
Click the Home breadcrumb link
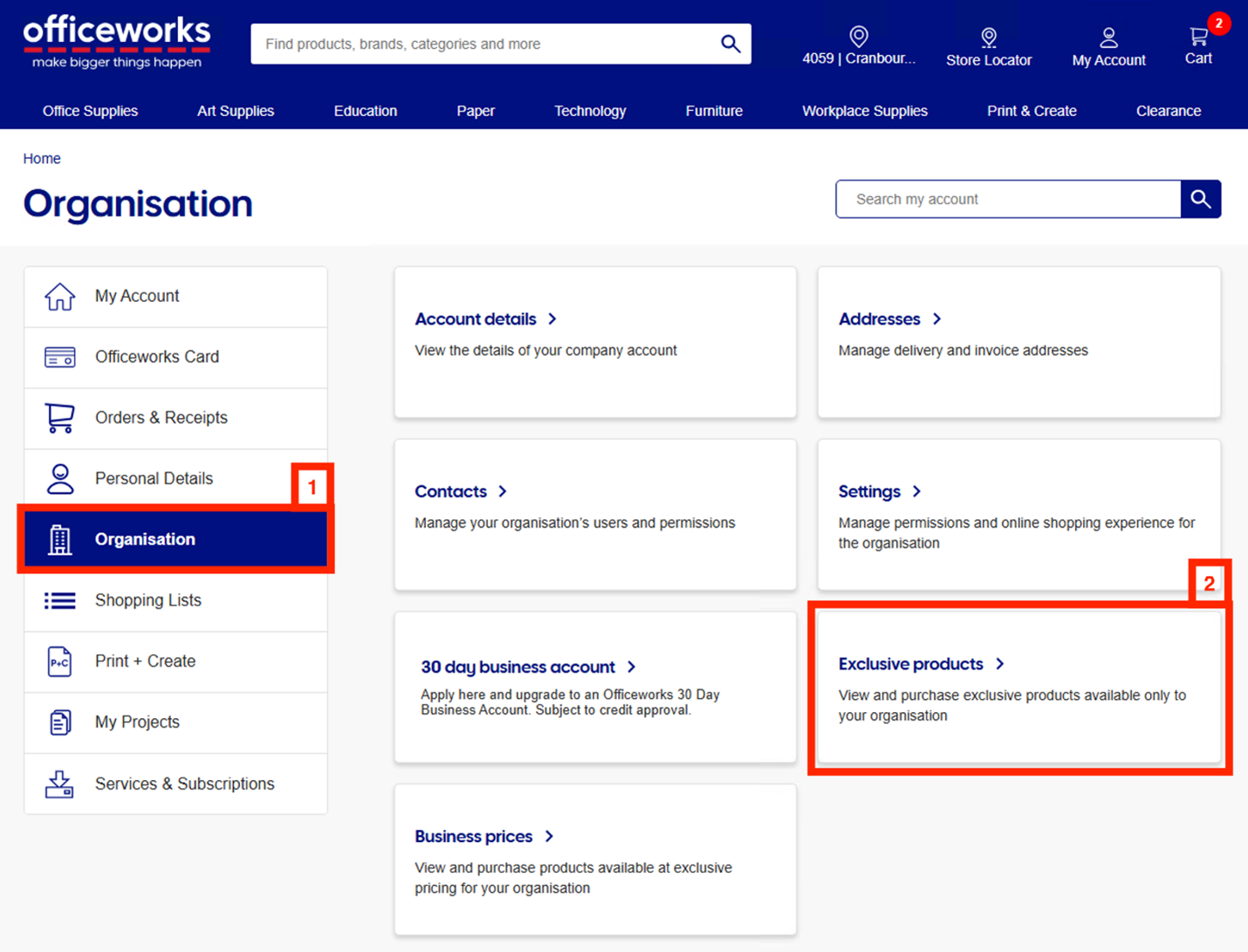pyautogui.click(x=42, y=159)
